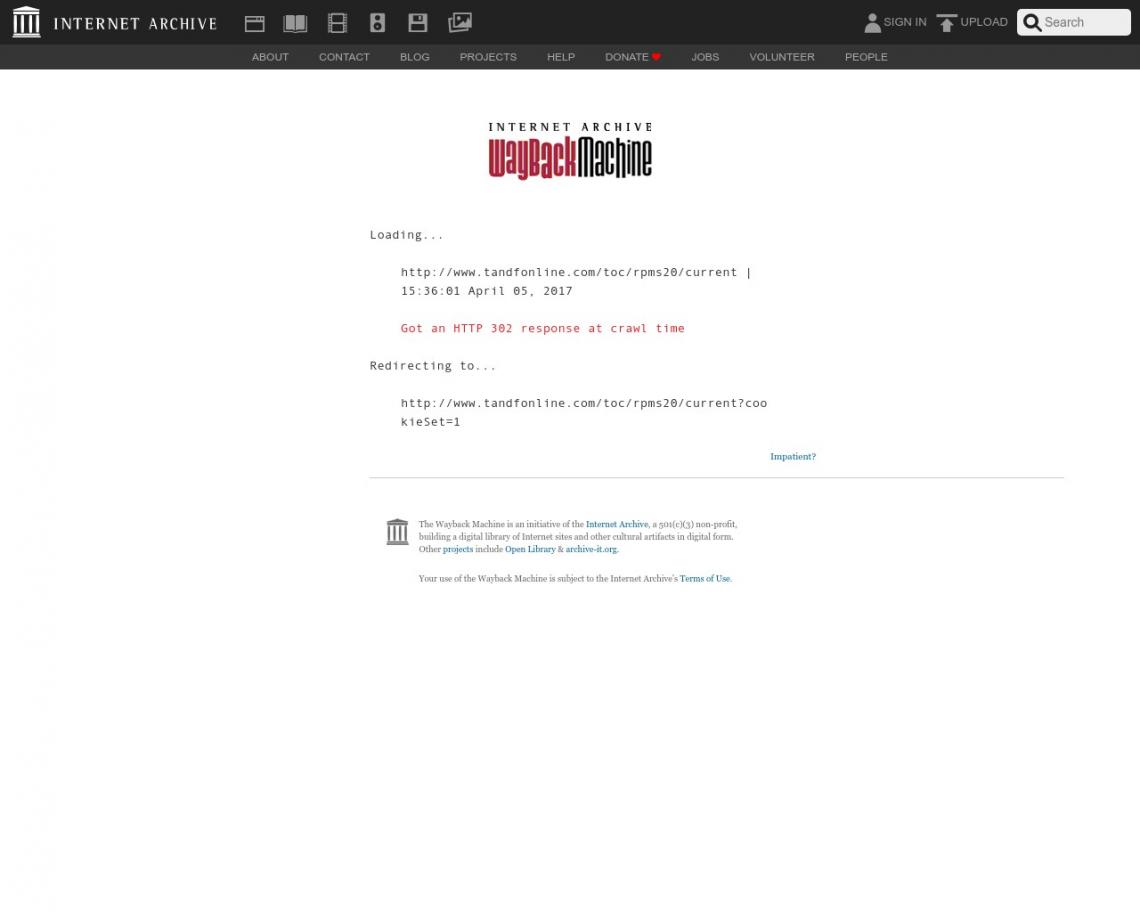This screenshot has width=1140, height=912.
Task: Open the Video (film) collection icon
Action: click(337, 23)
